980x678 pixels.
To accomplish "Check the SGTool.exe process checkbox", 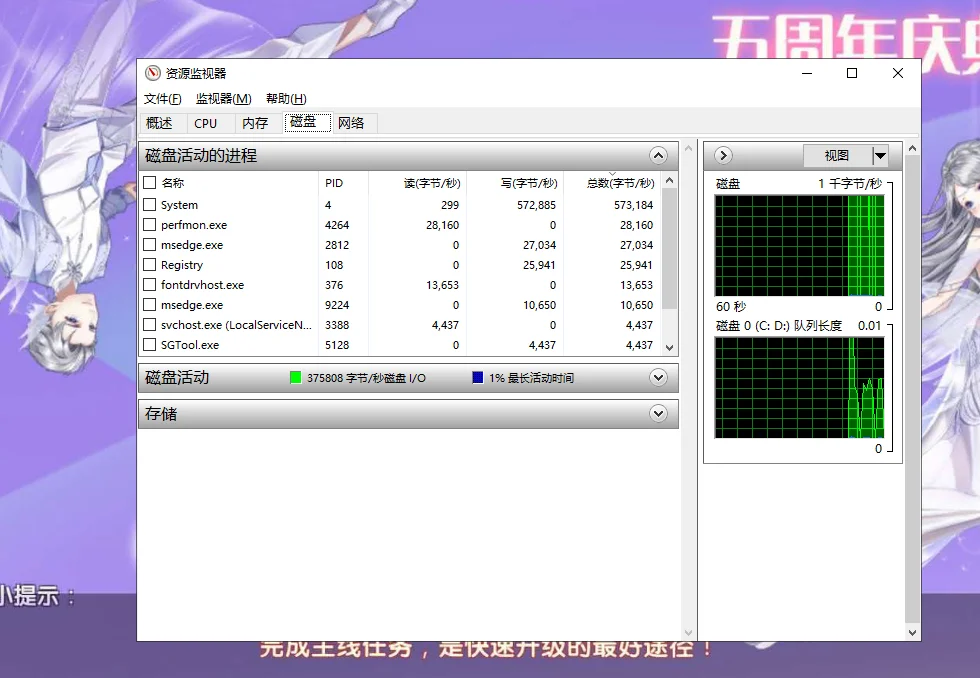I will pos(149,344).
